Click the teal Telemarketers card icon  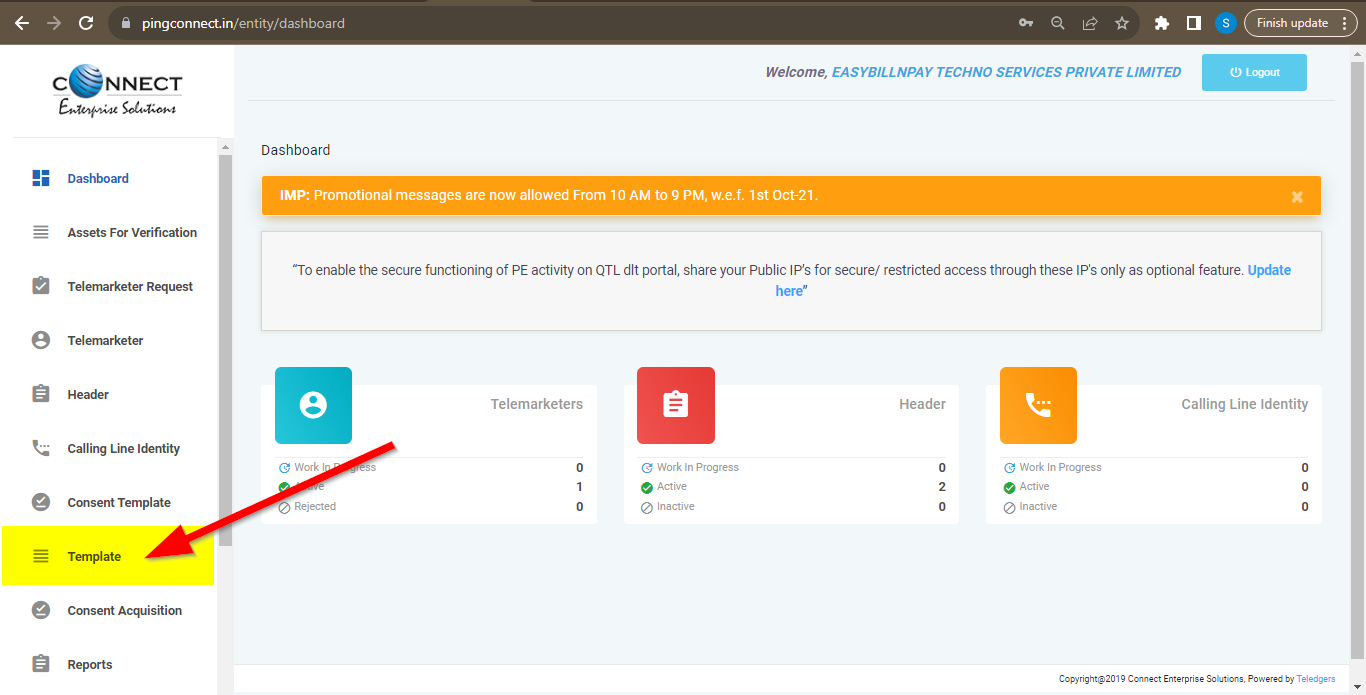[313, 405]
